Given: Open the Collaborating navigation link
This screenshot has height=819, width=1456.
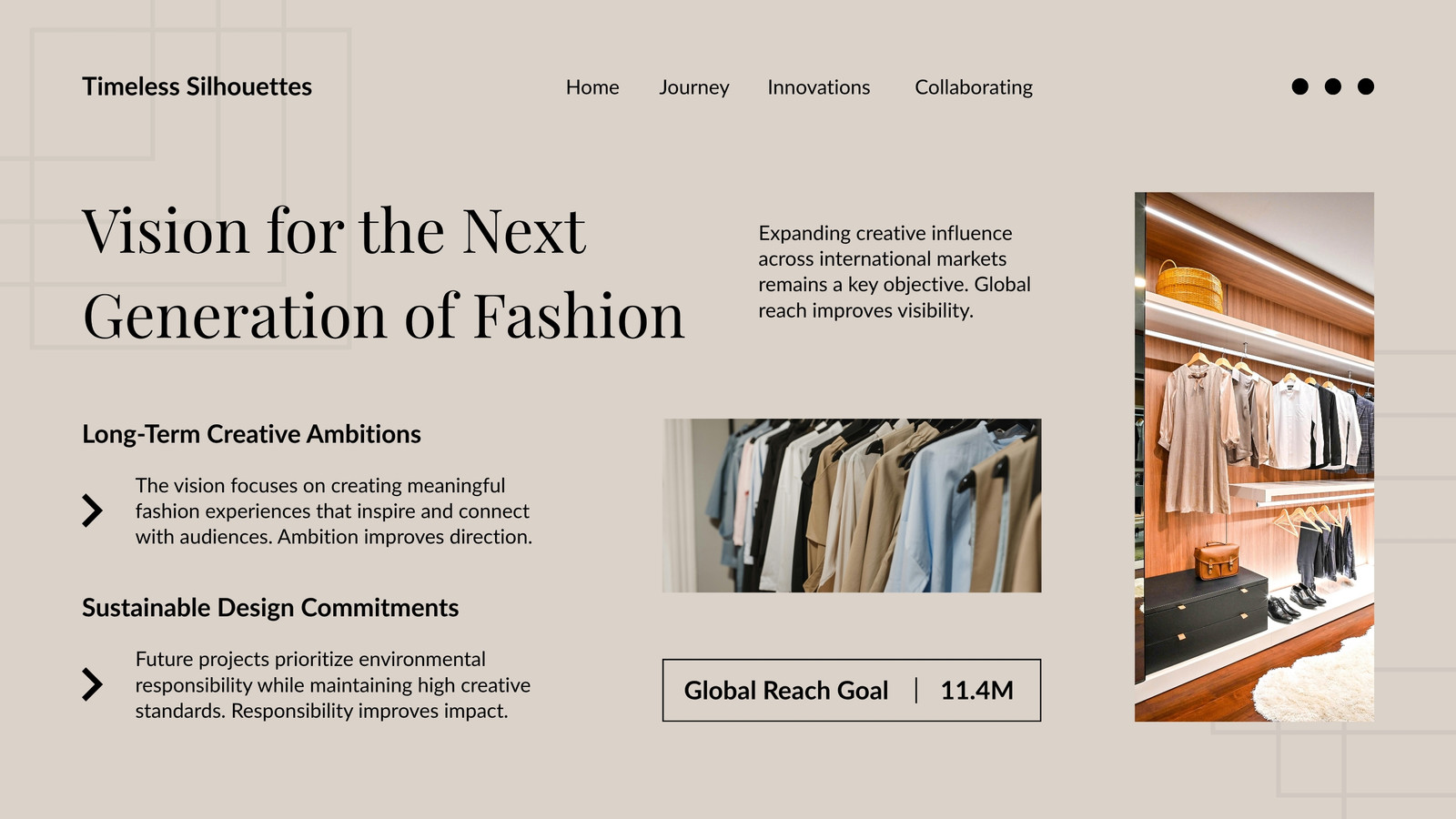Looking at the screenshot, I should coord(974,87).
